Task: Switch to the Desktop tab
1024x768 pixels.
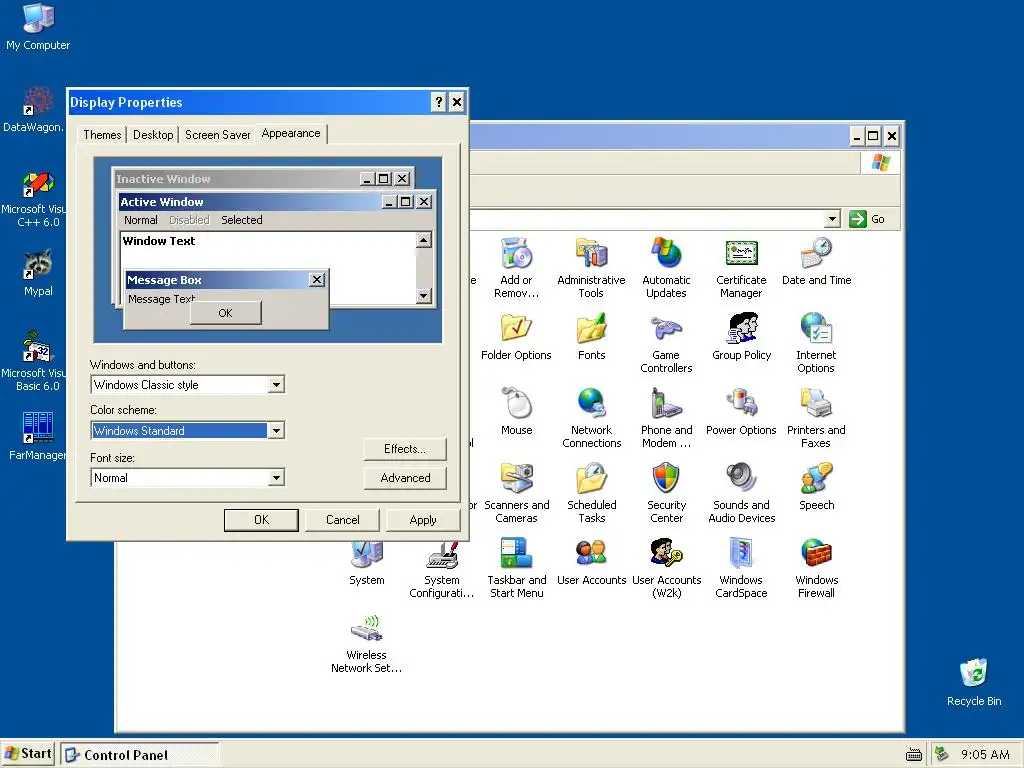Action: click(x=153, y=135)
